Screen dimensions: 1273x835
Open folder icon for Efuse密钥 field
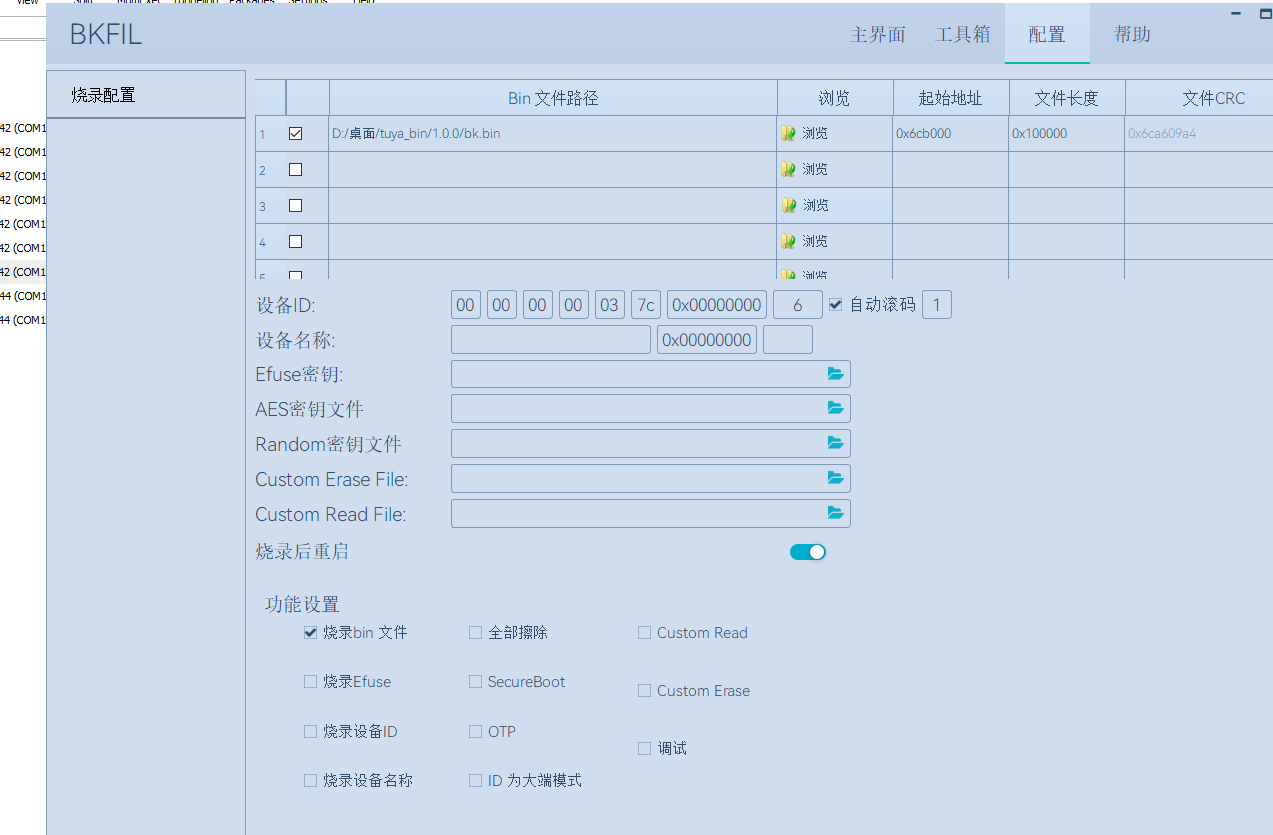[836, 374]
